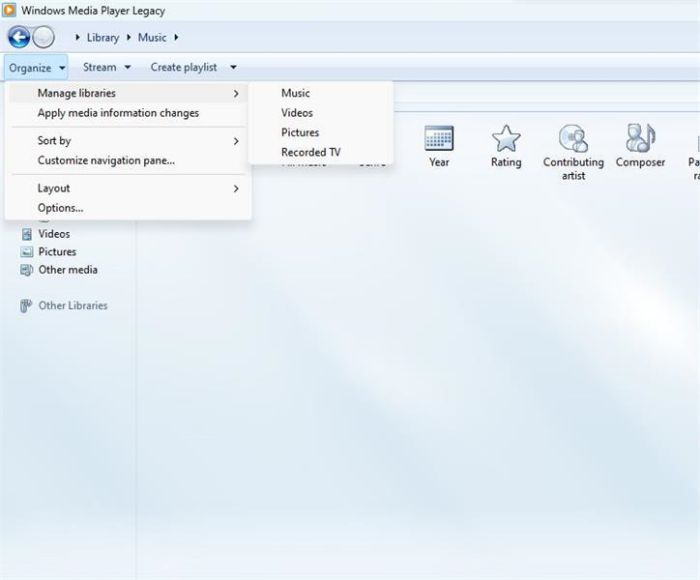This screenshot has width=700, height=580.
Task: Select the Pictures library icon in sidebar
Action: [27, 252]
